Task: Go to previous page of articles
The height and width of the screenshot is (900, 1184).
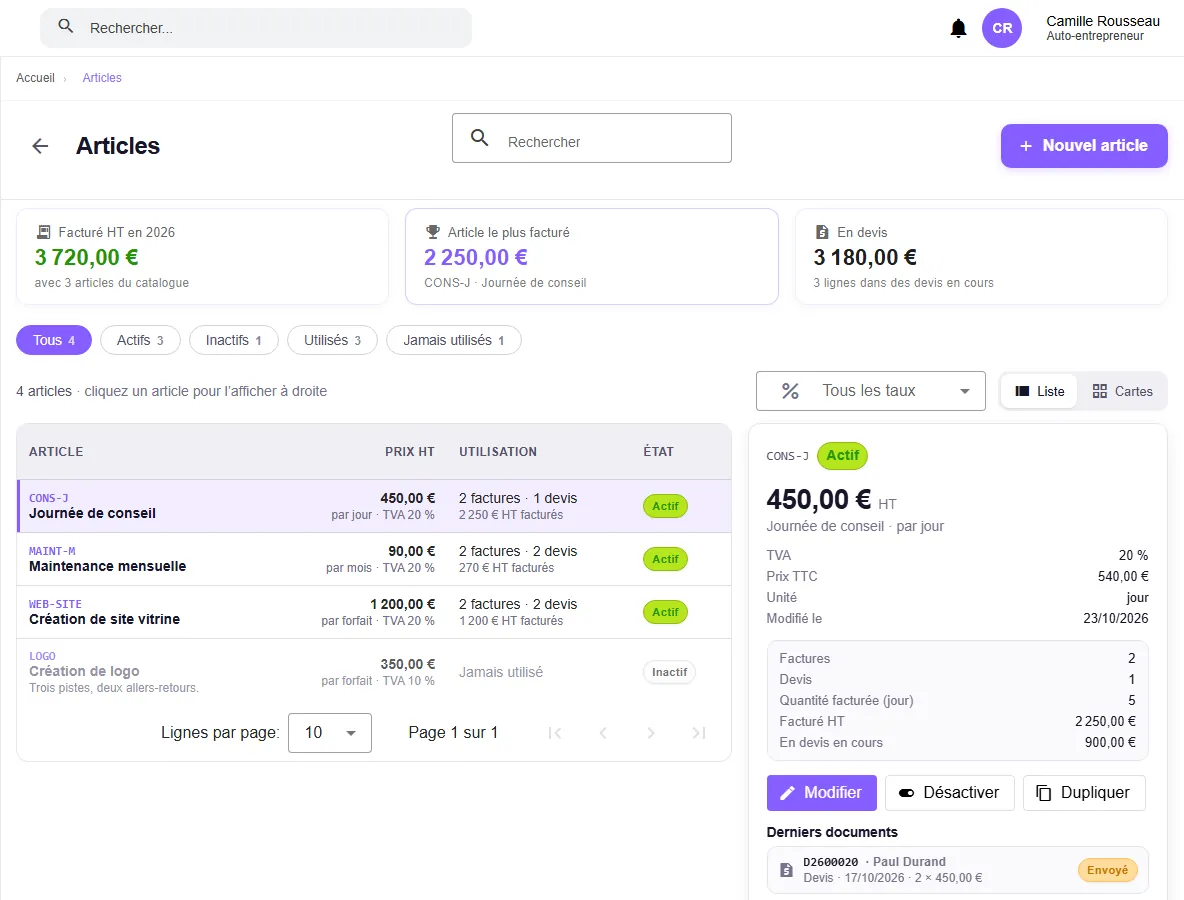Action: pyautogui.click(x=603, y=732)
